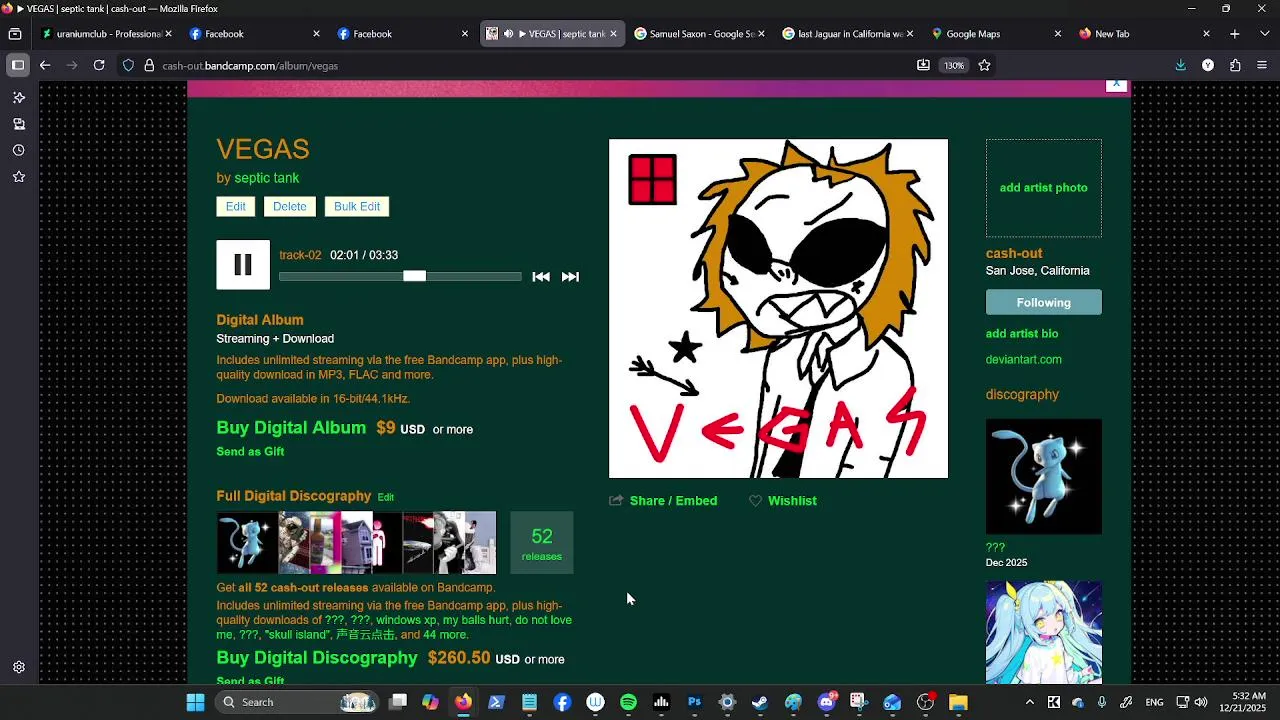
Task: Show hidden system tray icons
Action: pyautogui.click(x=1029, y=702)
